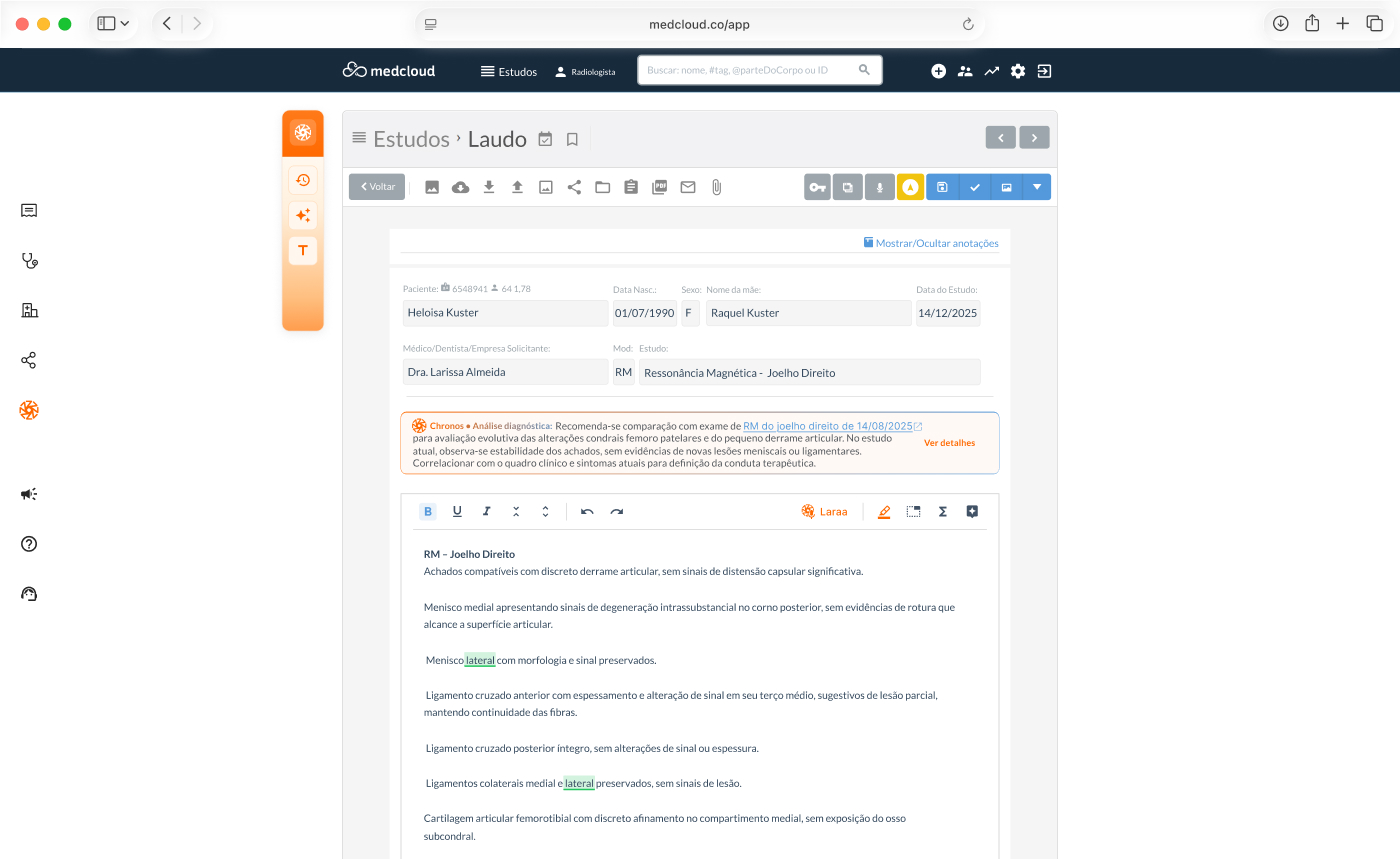Viewport: 1400px width, 859px height.
Task: Click the logout exit icon
Action: pyautogui.click(x=1044, y=71)
